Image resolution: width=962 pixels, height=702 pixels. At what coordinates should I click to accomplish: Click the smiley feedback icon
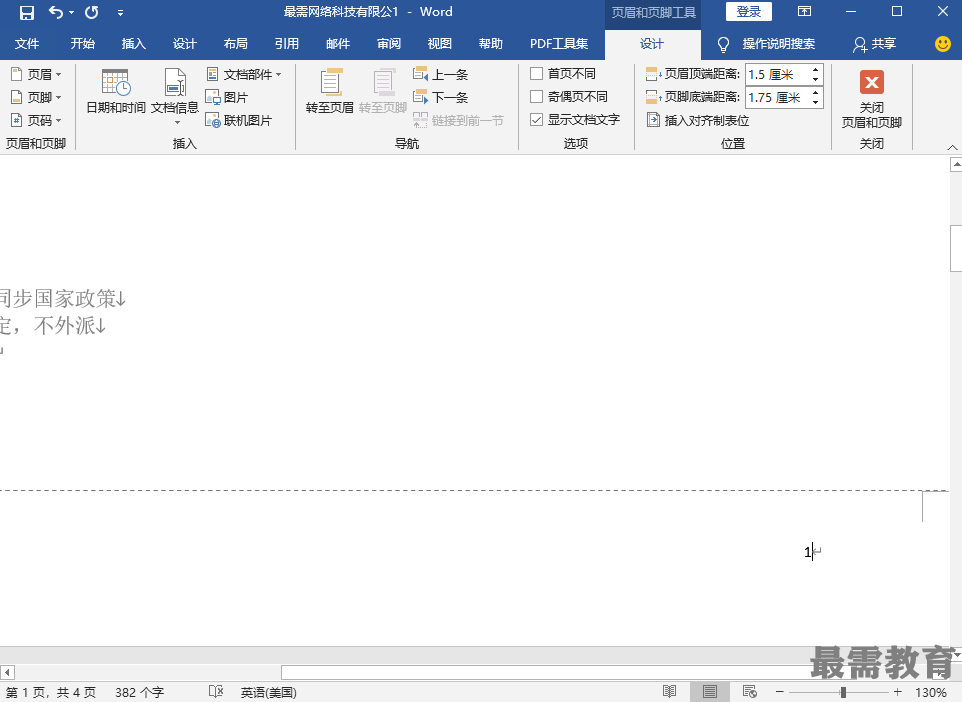click(x=942, y=44)
